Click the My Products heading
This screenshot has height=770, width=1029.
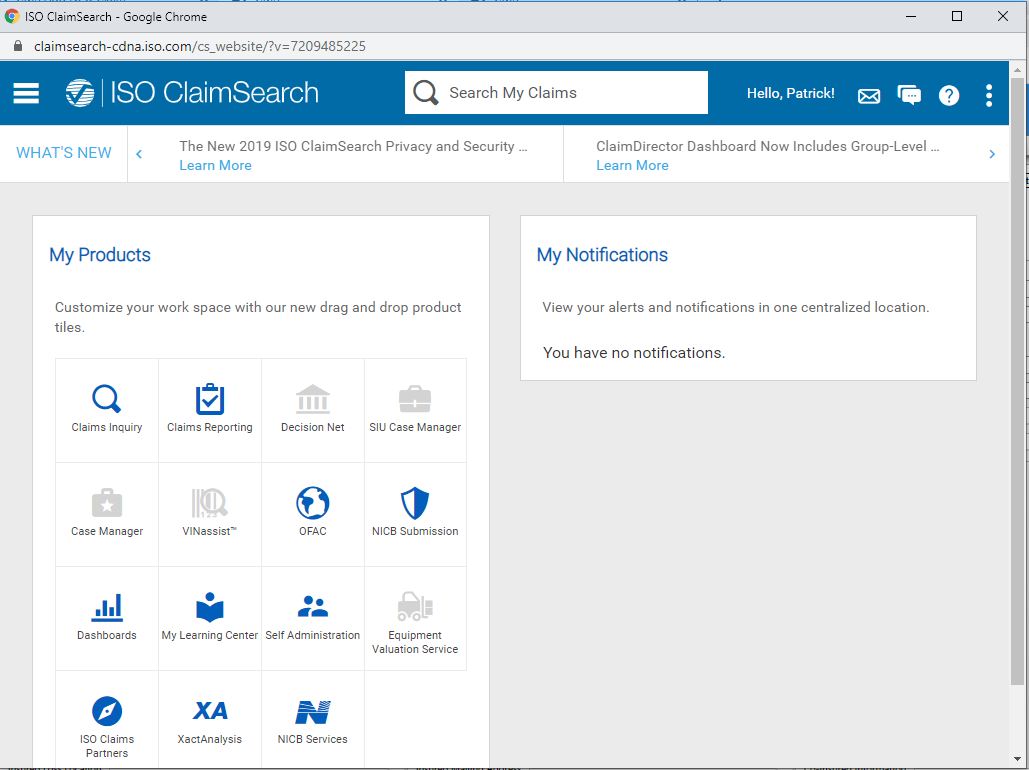(x=100, y=255)
